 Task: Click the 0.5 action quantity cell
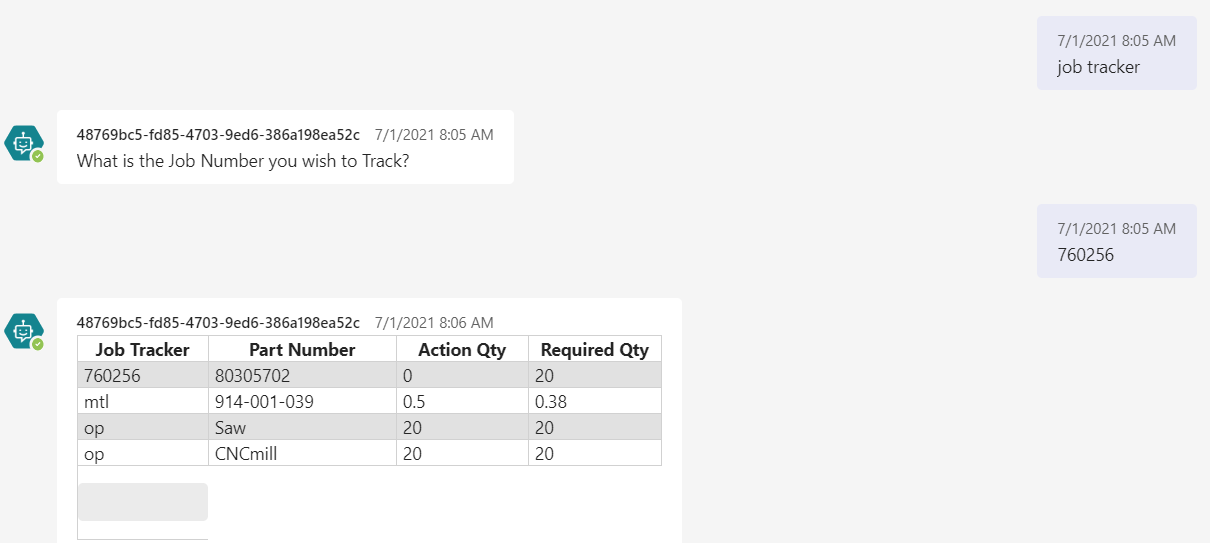[462, 402]
